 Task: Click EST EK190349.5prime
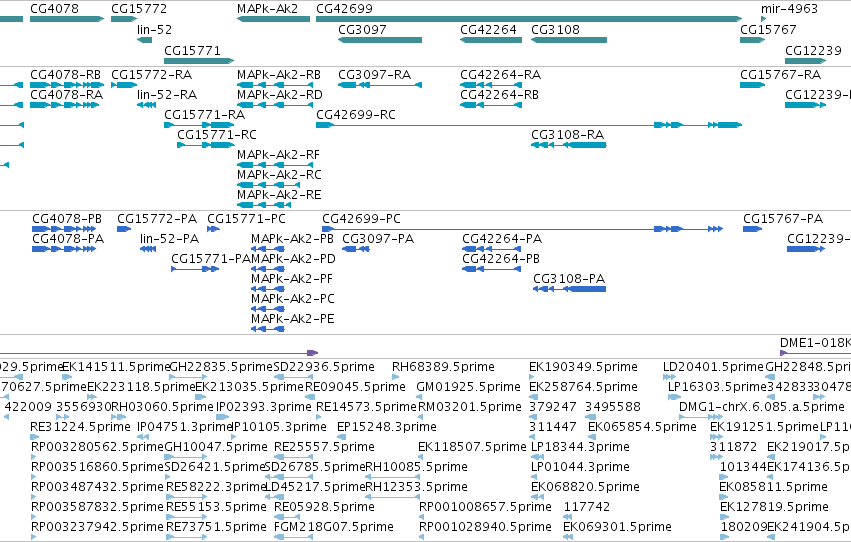(583, 367)
